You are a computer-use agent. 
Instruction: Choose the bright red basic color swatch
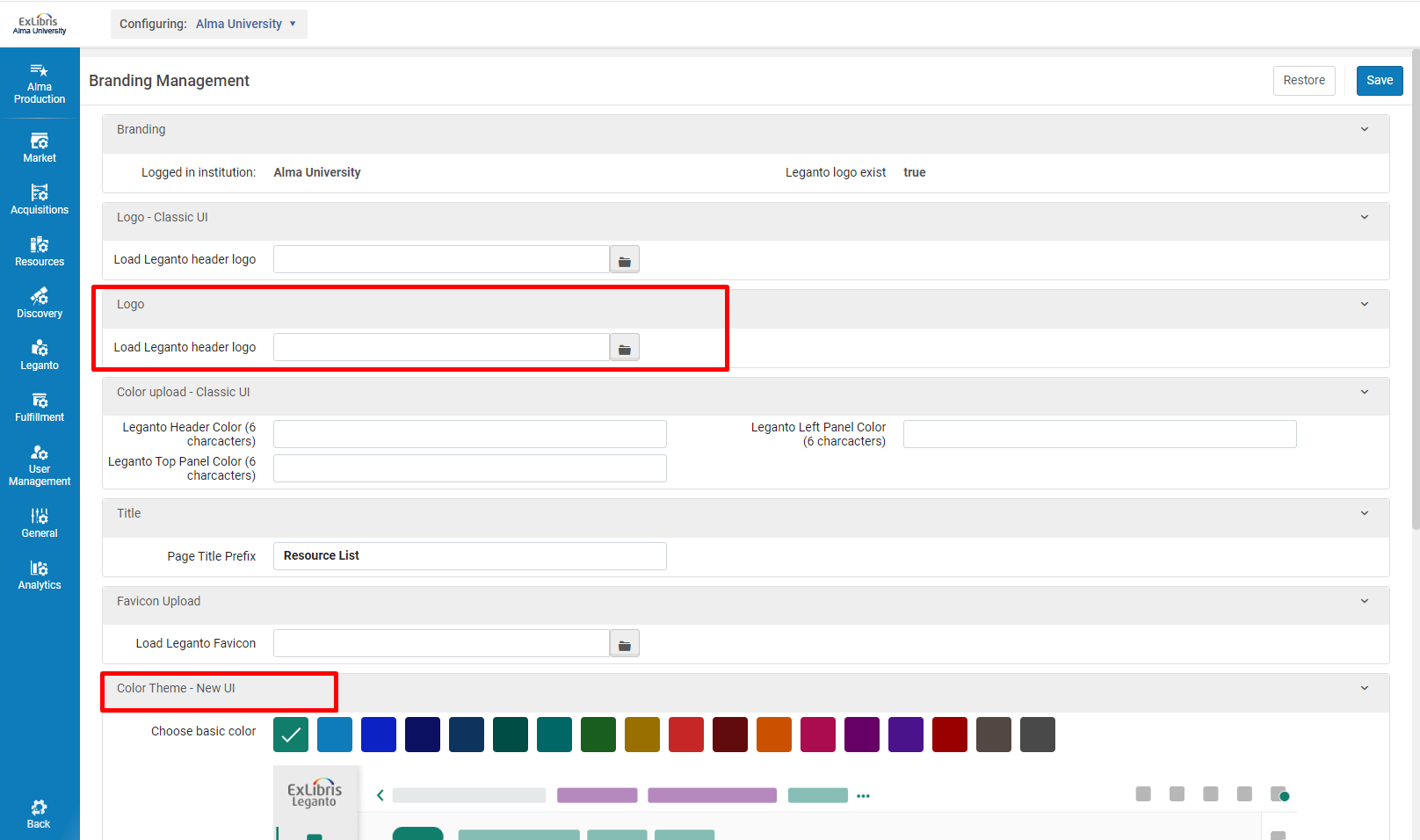686,735
